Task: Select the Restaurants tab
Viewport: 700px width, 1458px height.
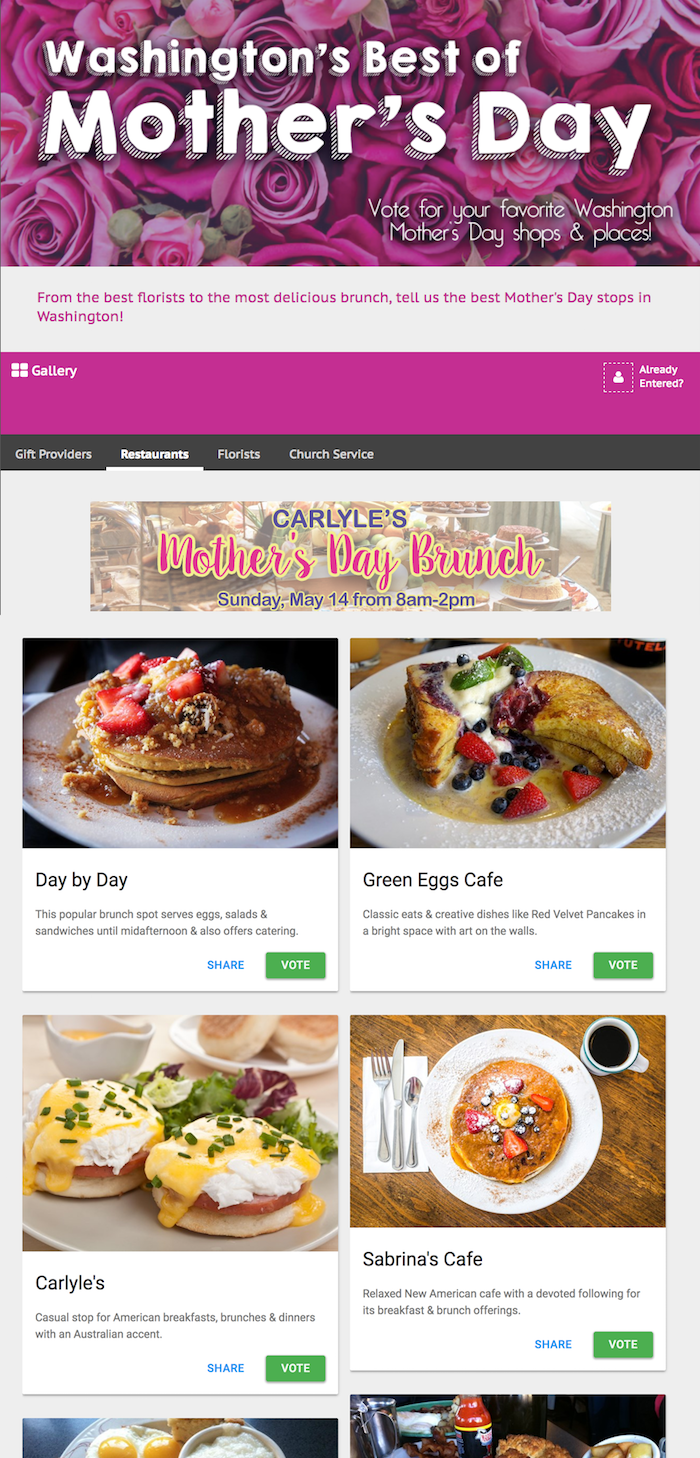Action: click(x=155, y=454)
